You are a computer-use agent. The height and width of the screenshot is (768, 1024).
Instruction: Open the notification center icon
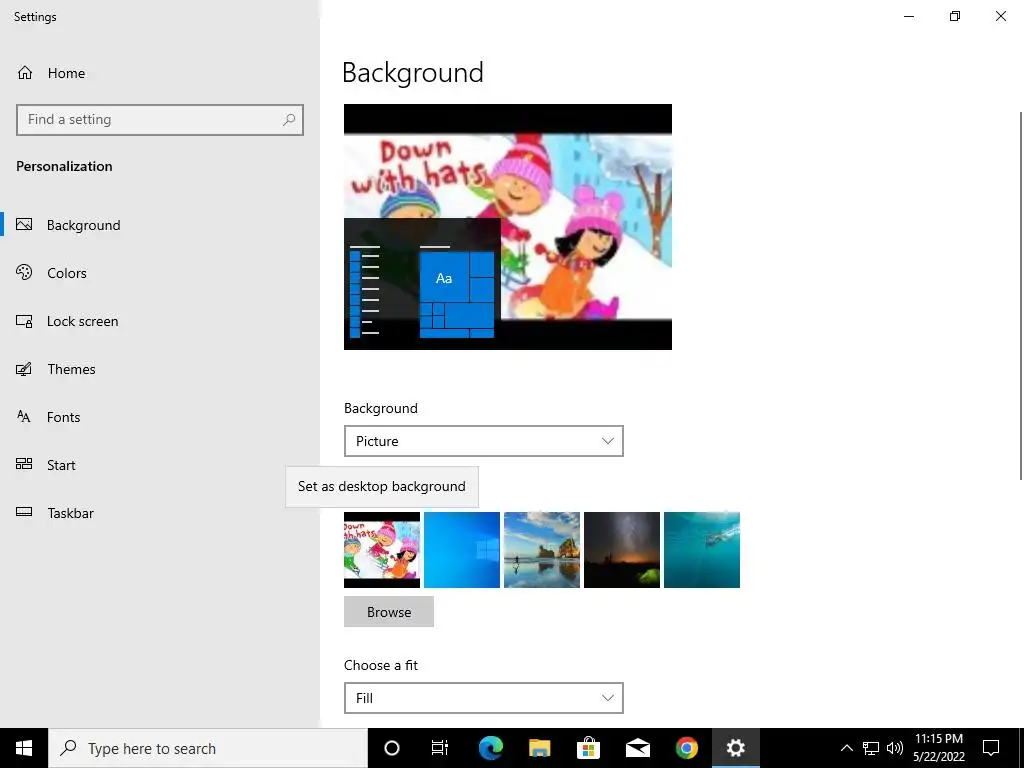point(991,748)
